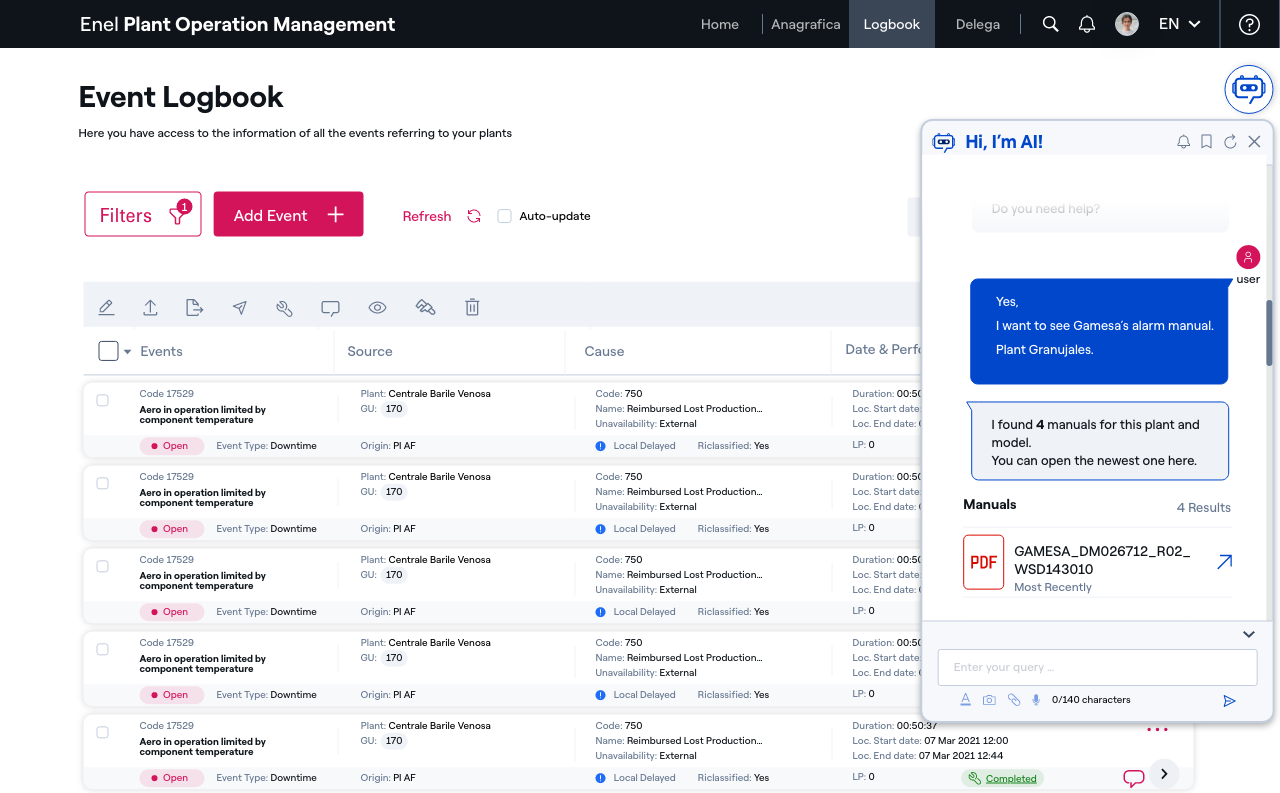Open the user profile avatar
The width and height of the screenshot is (1280, 793).
tap(1127, 24)
